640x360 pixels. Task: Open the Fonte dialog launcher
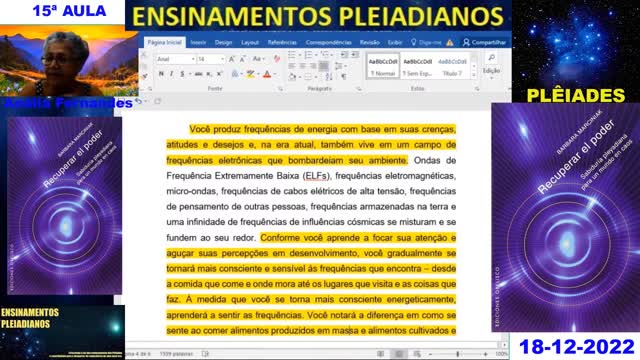tap(280, 89)
